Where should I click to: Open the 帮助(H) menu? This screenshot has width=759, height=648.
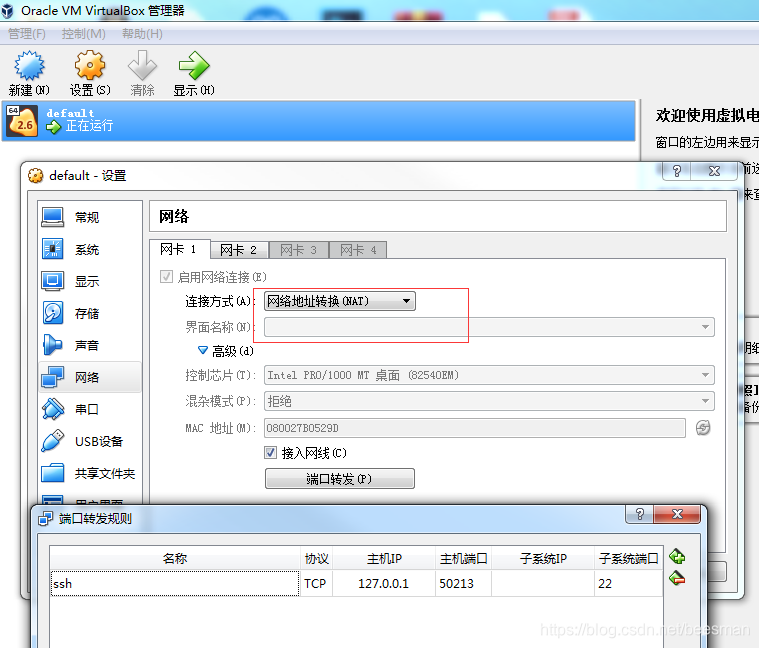(x=142, y=34)
